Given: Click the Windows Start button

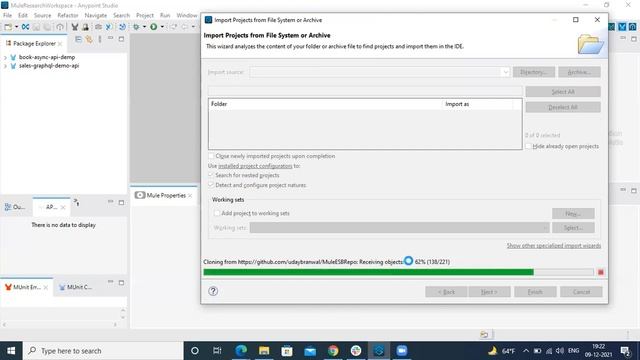Looking at the screenshot, I should (11, 351).
